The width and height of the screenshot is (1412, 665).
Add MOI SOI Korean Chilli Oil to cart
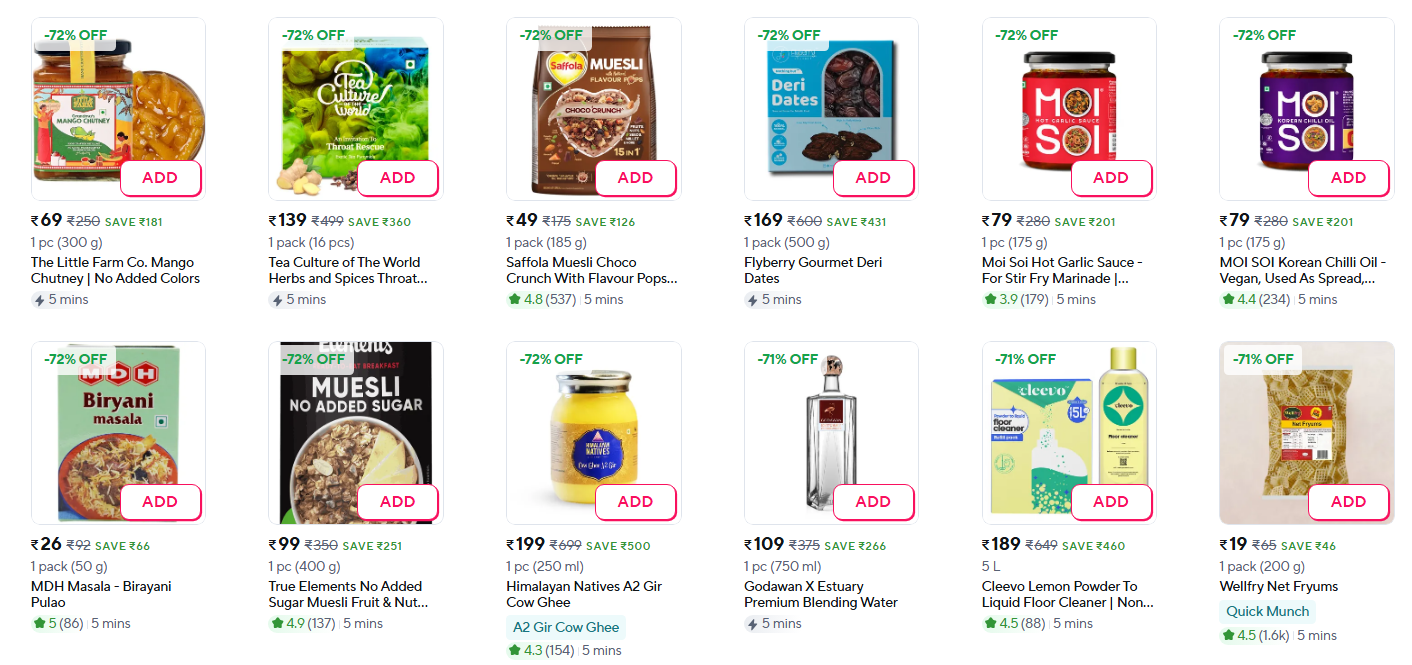click(1348, 178)
